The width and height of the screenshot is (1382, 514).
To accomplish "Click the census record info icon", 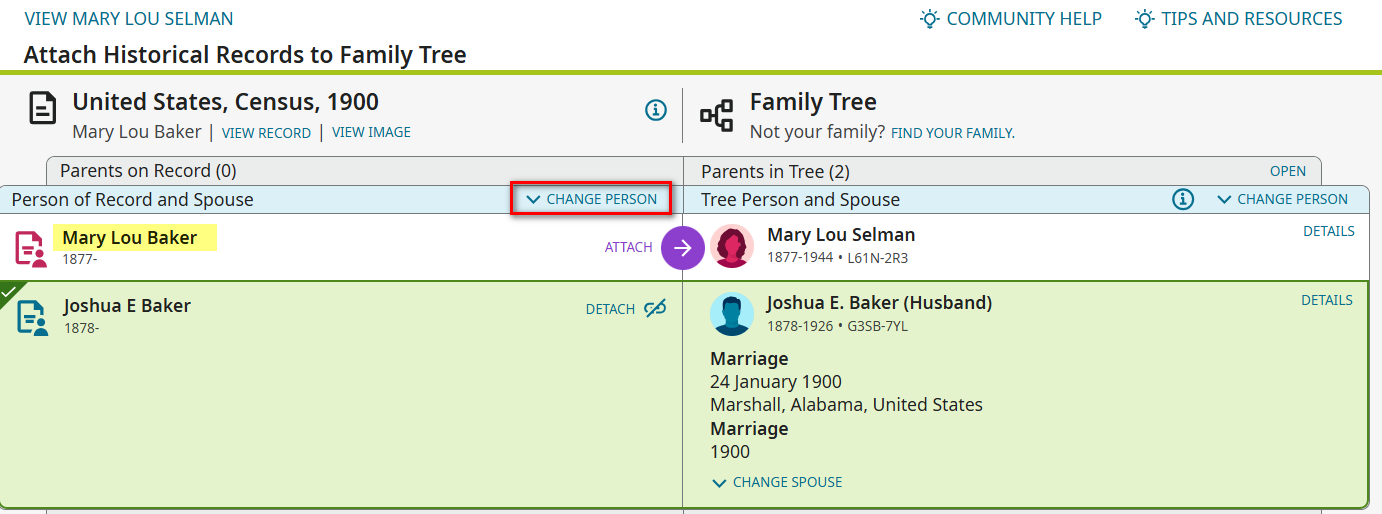I will click(655, 110).
